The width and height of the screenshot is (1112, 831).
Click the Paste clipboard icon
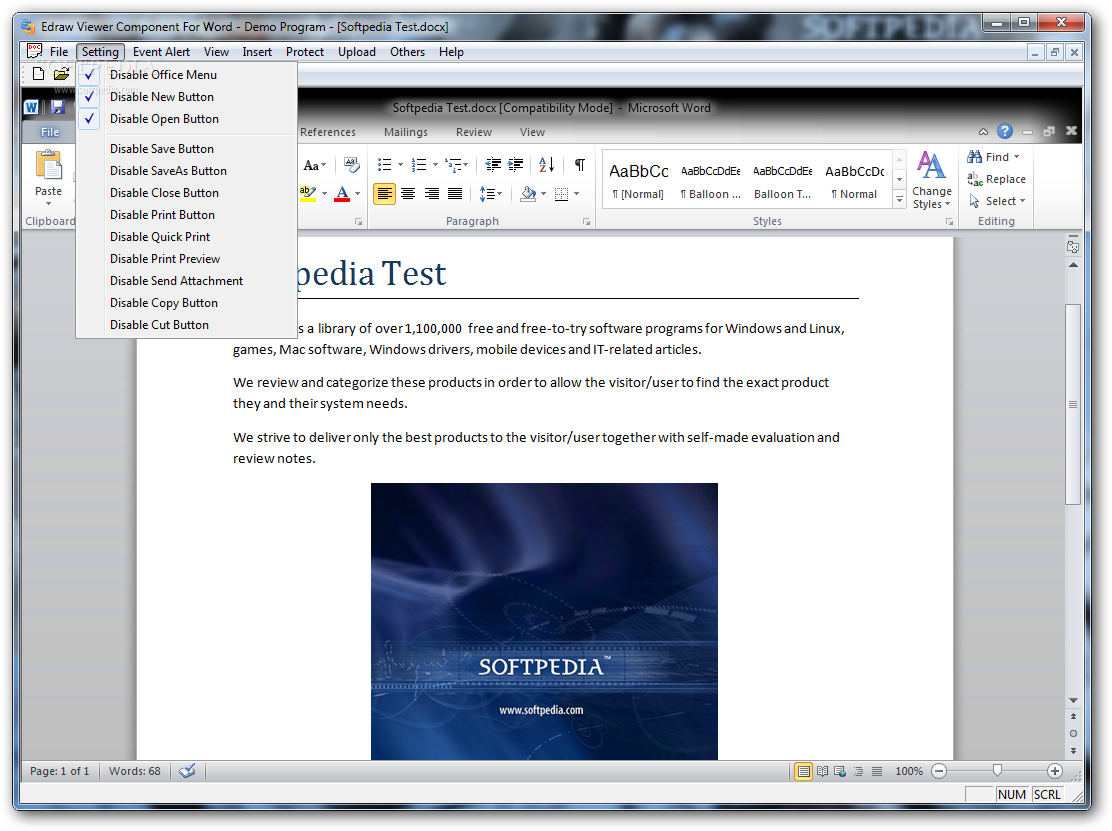click(48, 165)
